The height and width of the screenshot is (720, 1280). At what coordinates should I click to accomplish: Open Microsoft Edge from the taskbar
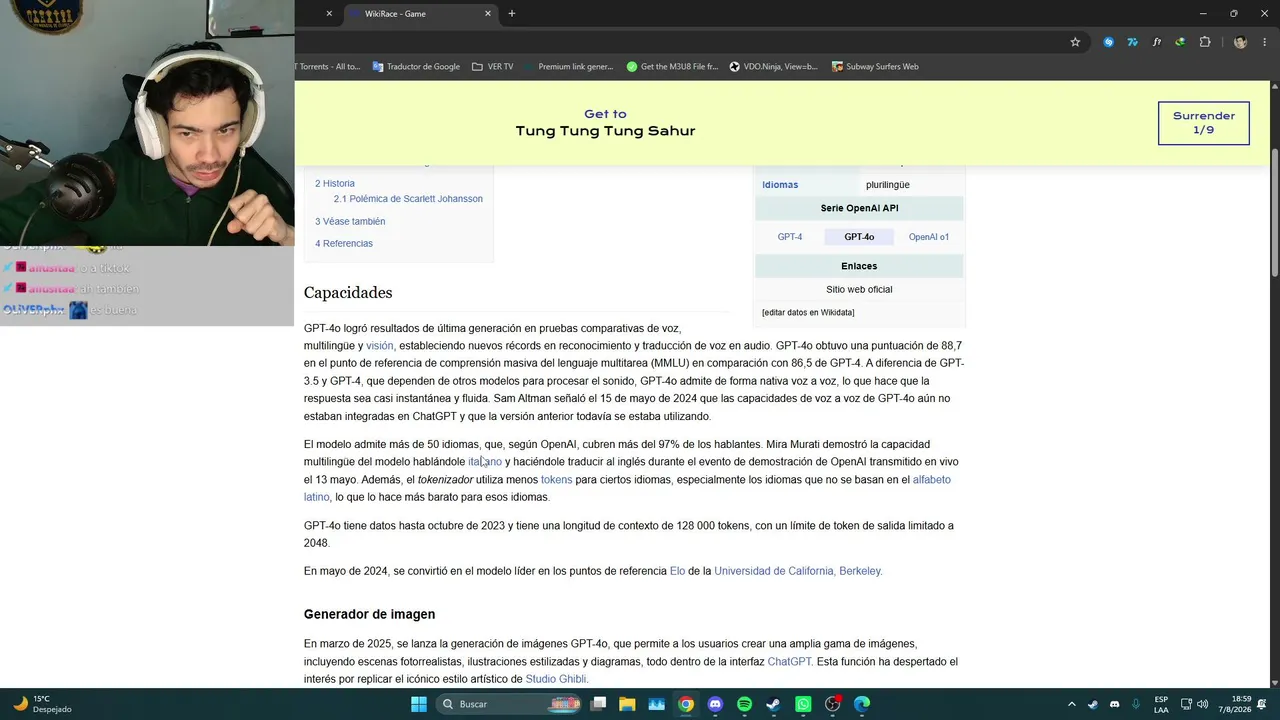pos(862,704)
